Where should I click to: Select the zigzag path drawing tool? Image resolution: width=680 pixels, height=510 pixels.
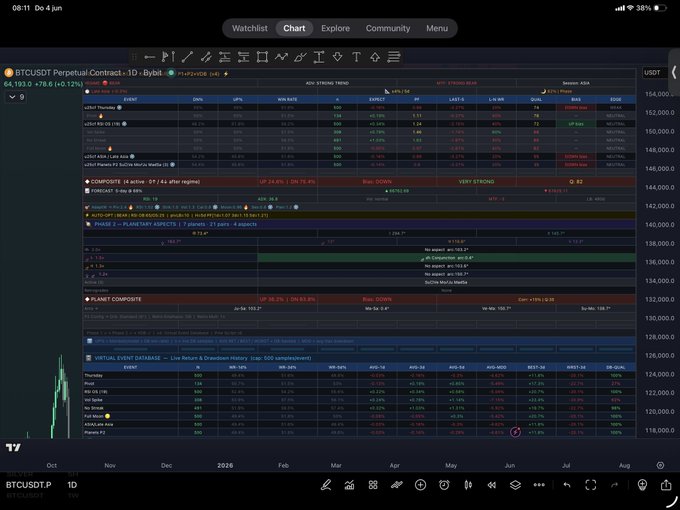point(281,57)
